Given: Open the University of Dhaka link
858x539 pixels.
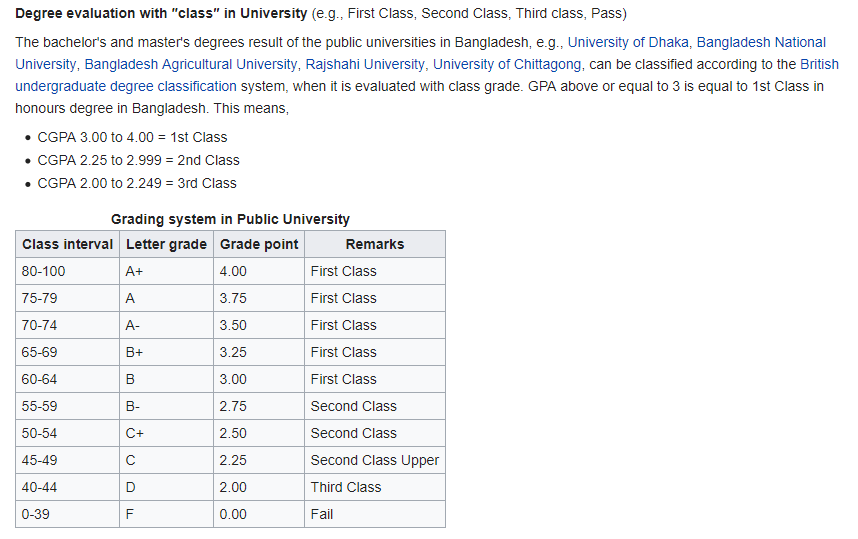Looking at the screenshot, I should (628, 42).
